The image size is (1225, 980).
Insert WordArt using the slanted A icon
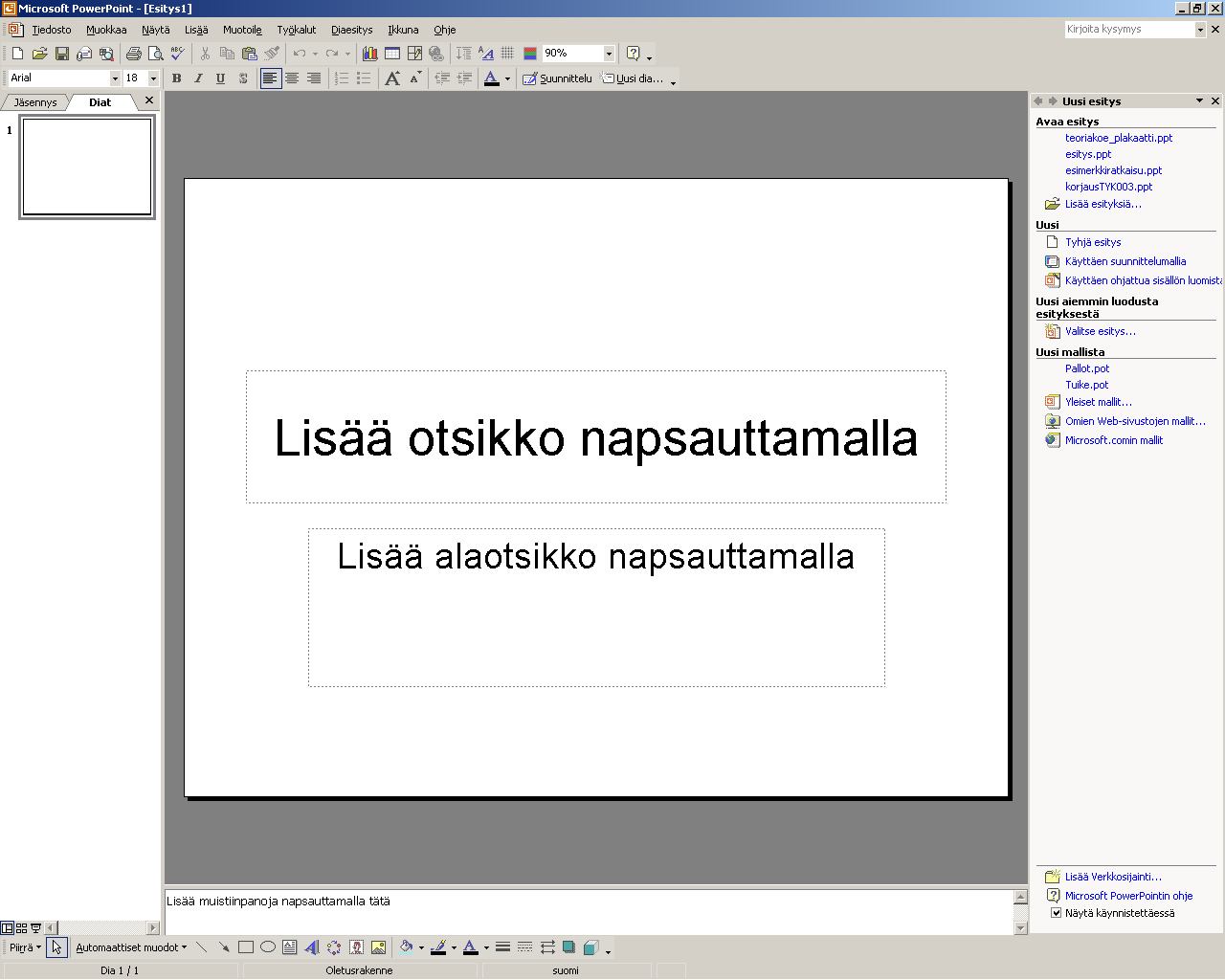coord(312,947)
